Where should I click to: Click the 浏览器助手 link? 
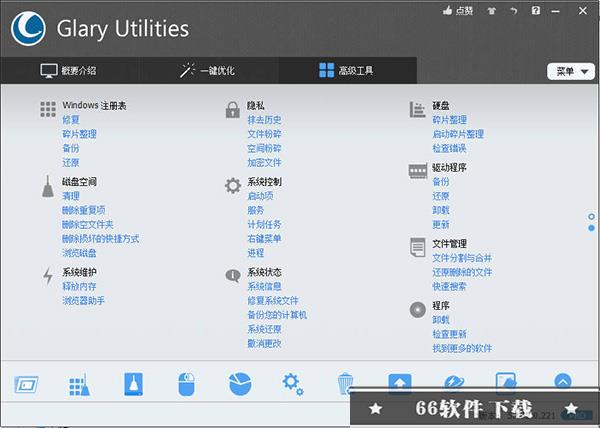pos(83,301)
